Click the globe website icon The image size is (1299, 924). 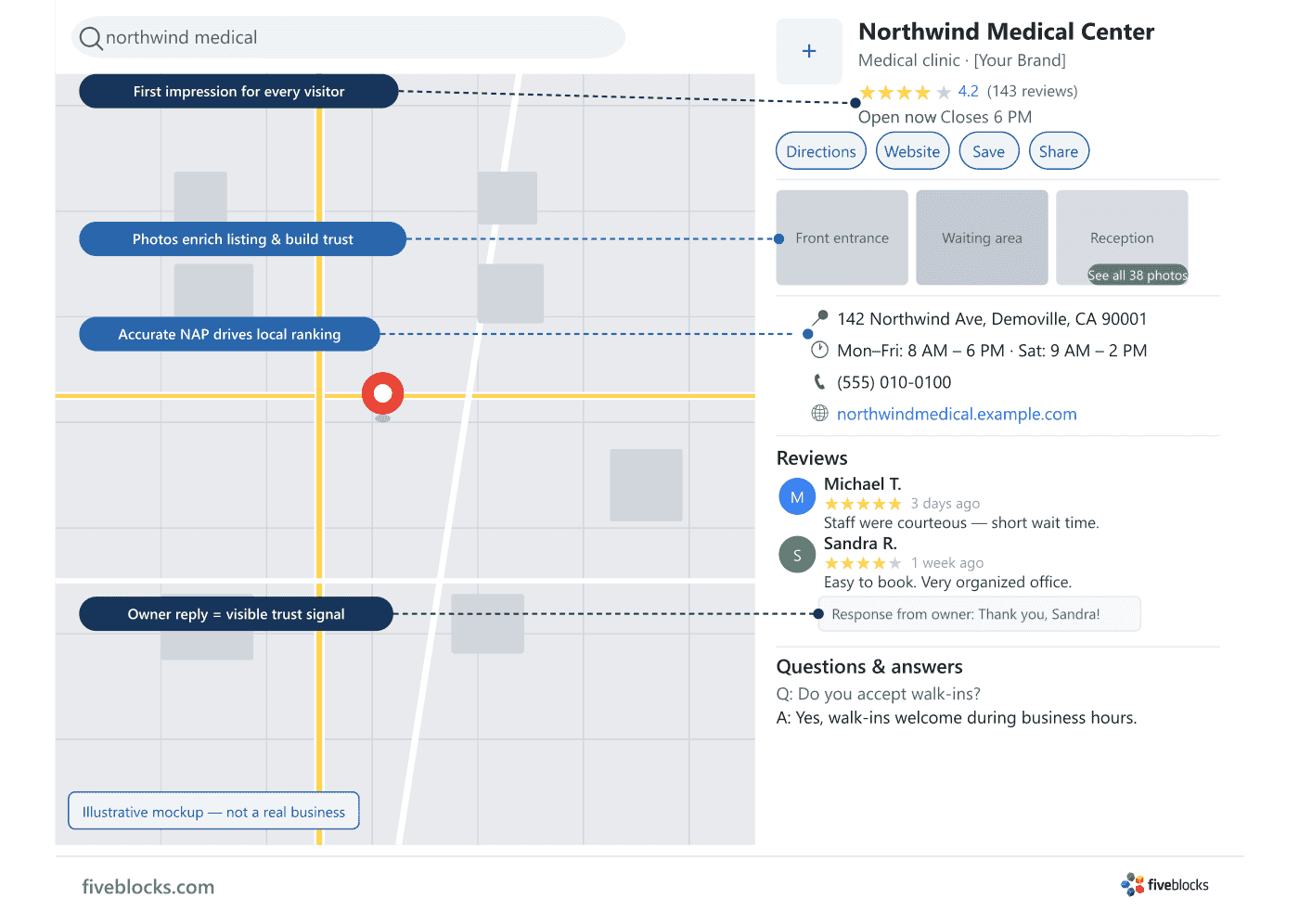[819, 413]
